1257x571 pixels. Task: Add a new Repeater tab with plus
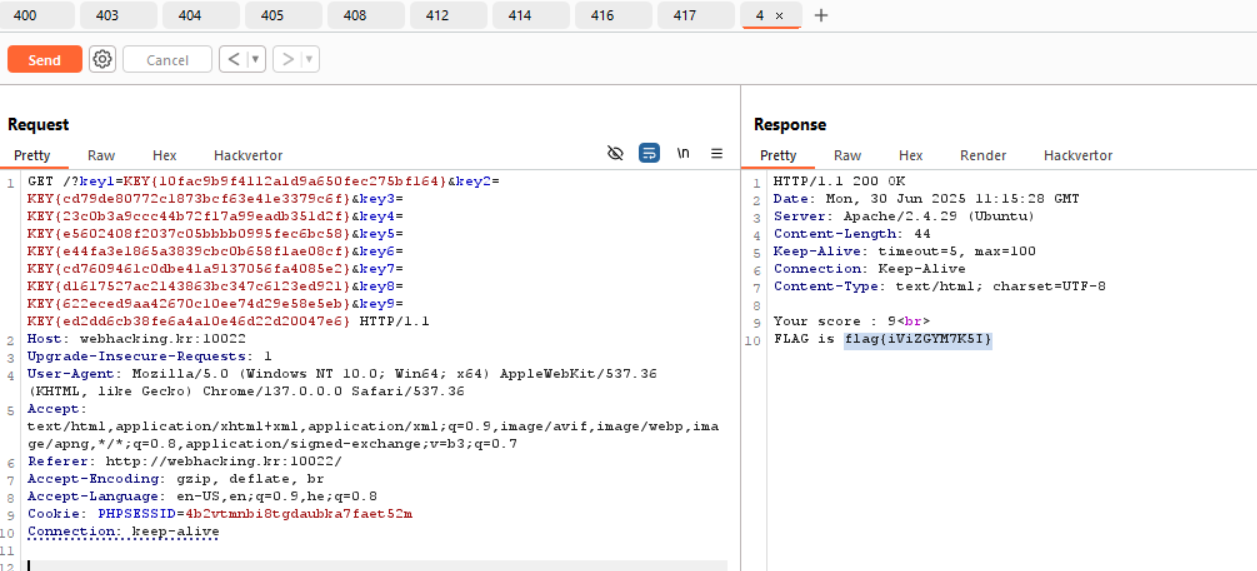821,15
